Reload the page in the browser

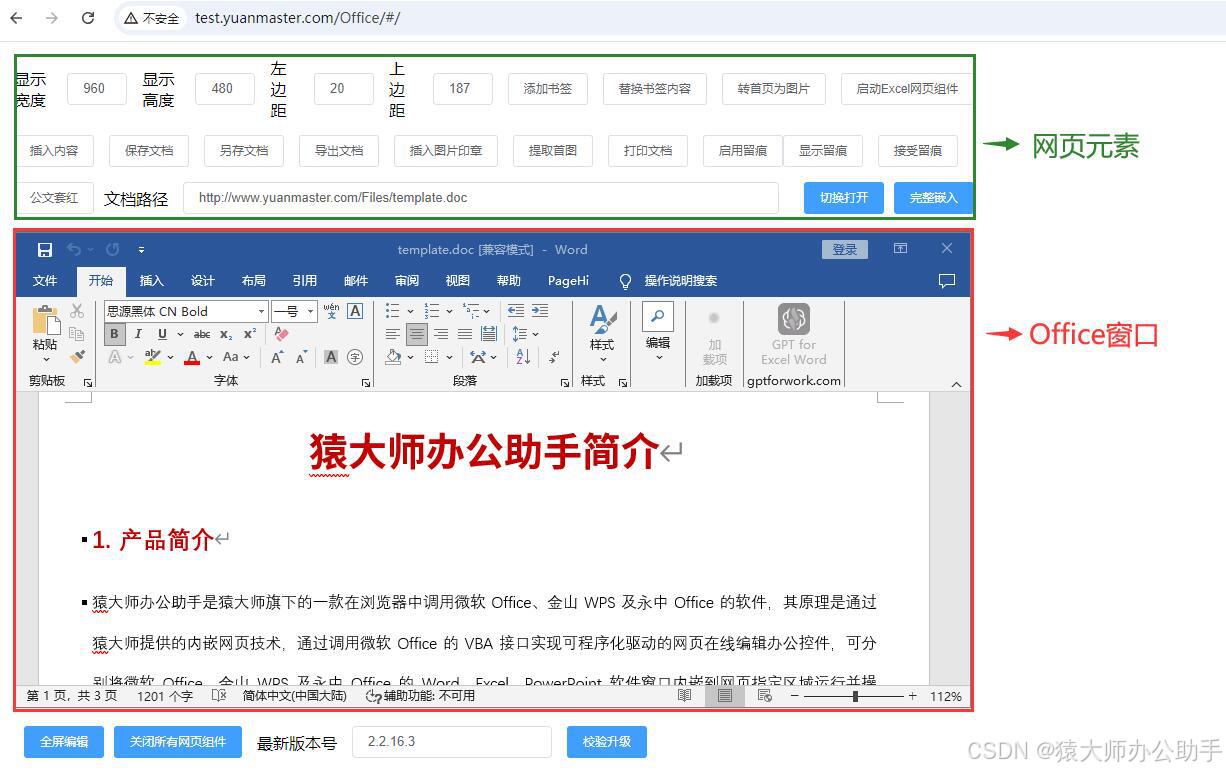coord(88,18)
